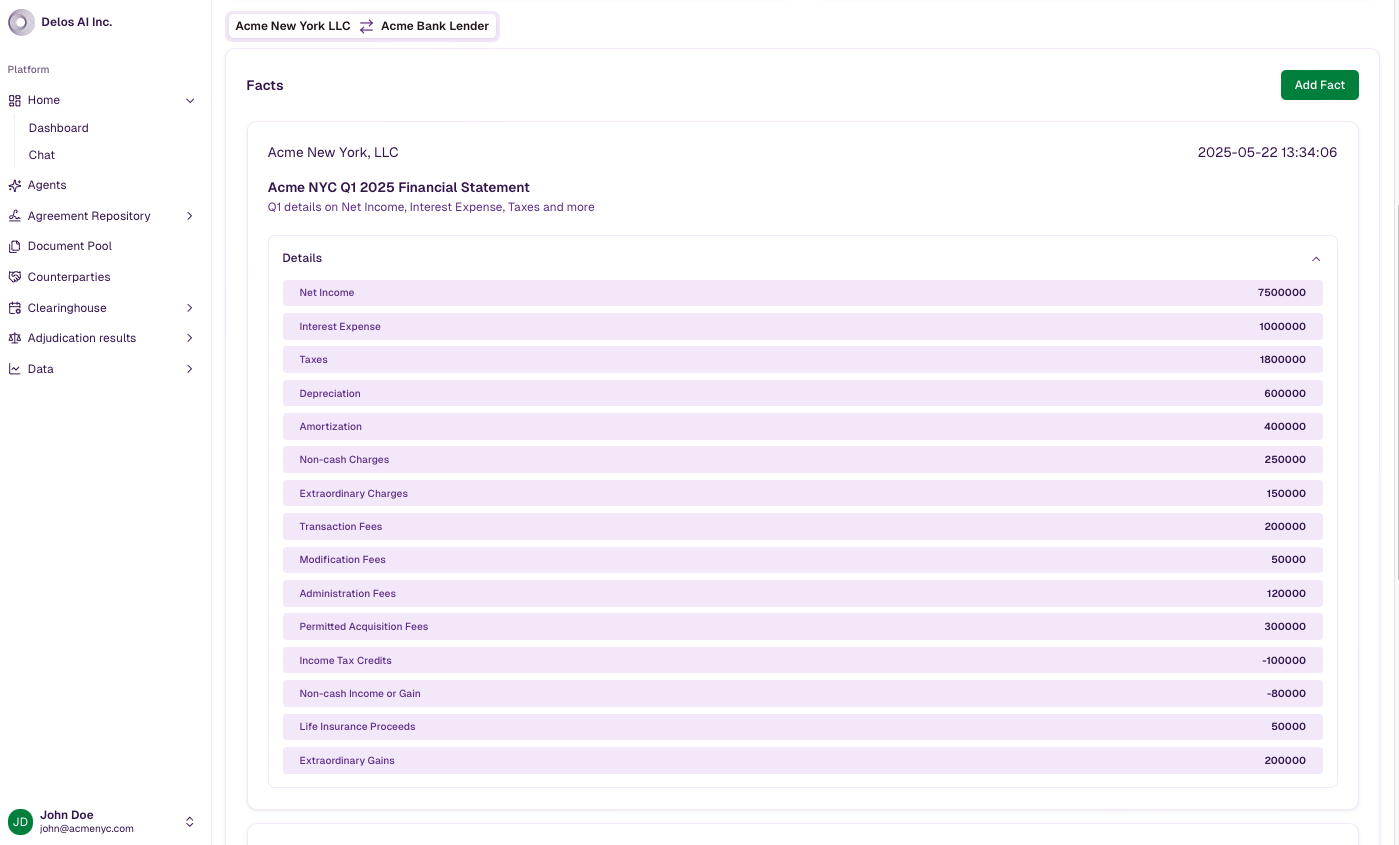This screenshot has height=845, width=1399.
Task: Collapse the Home menu chevron
Action: [190, 100]
